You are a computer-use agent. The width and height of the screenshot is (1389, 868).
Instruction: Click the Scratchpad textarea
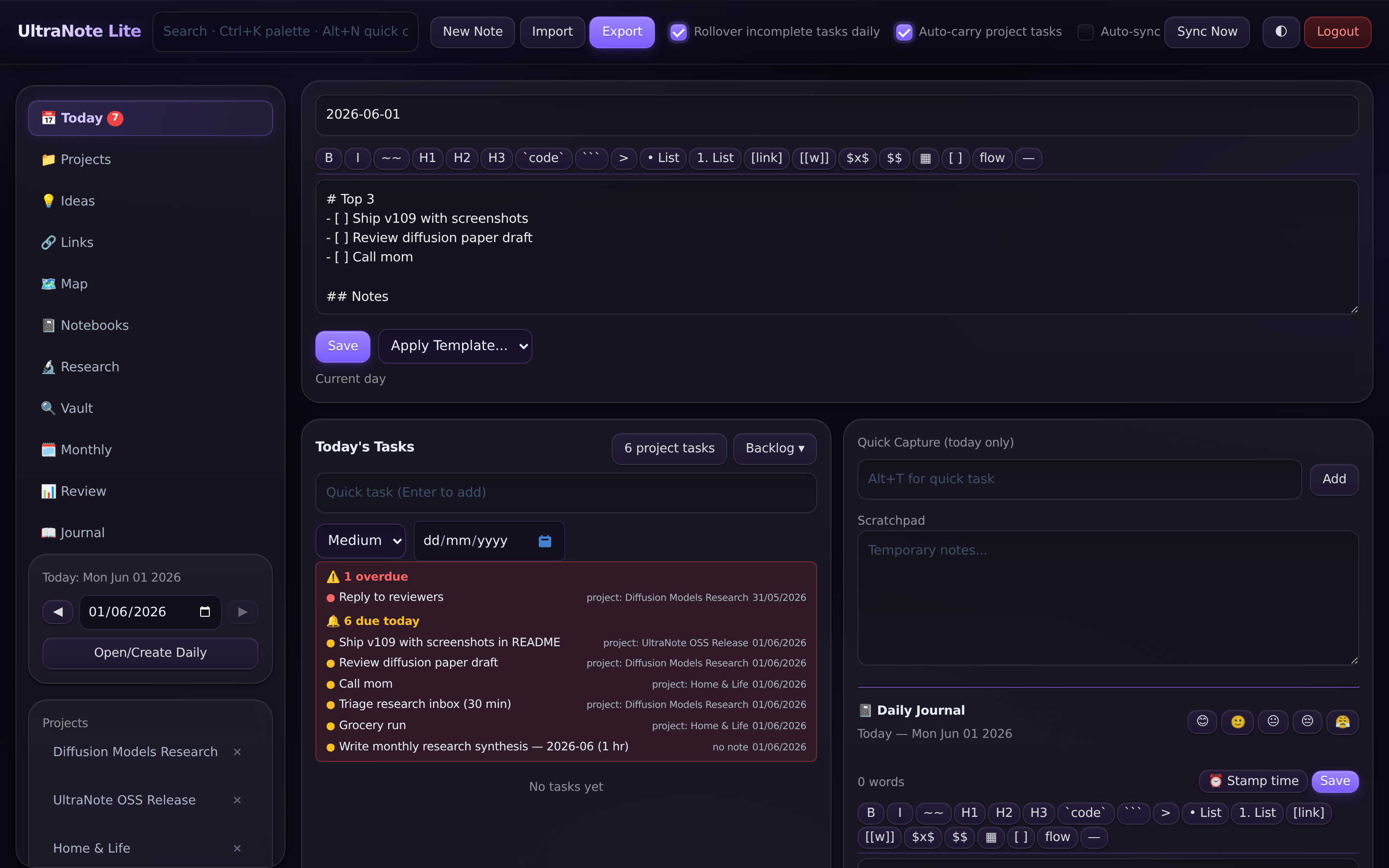tap(1108, 598)
